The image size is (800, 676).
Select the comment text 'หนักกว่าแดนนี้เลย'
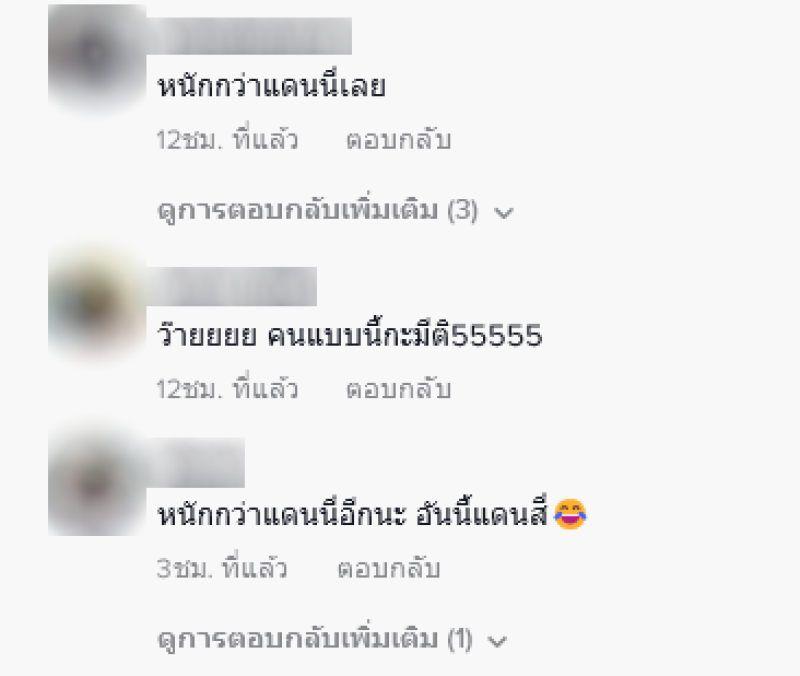click(x=271, y=85)
